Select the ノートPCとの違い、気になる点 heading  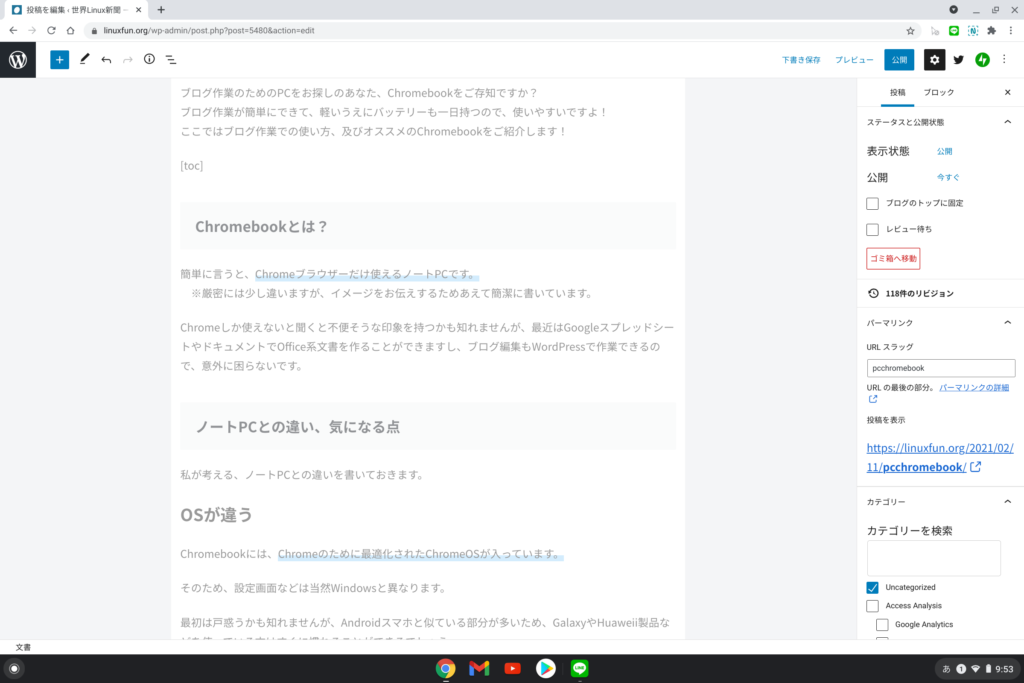[428, 426]
